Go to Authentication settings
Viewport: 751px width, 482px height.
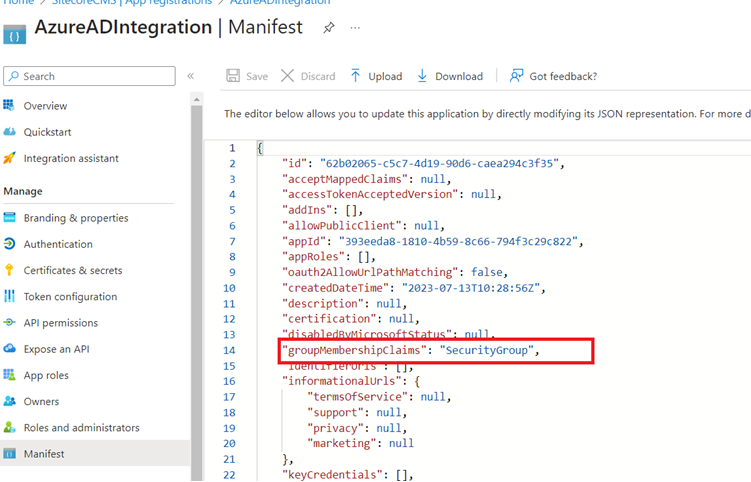[x=58, y=244]
